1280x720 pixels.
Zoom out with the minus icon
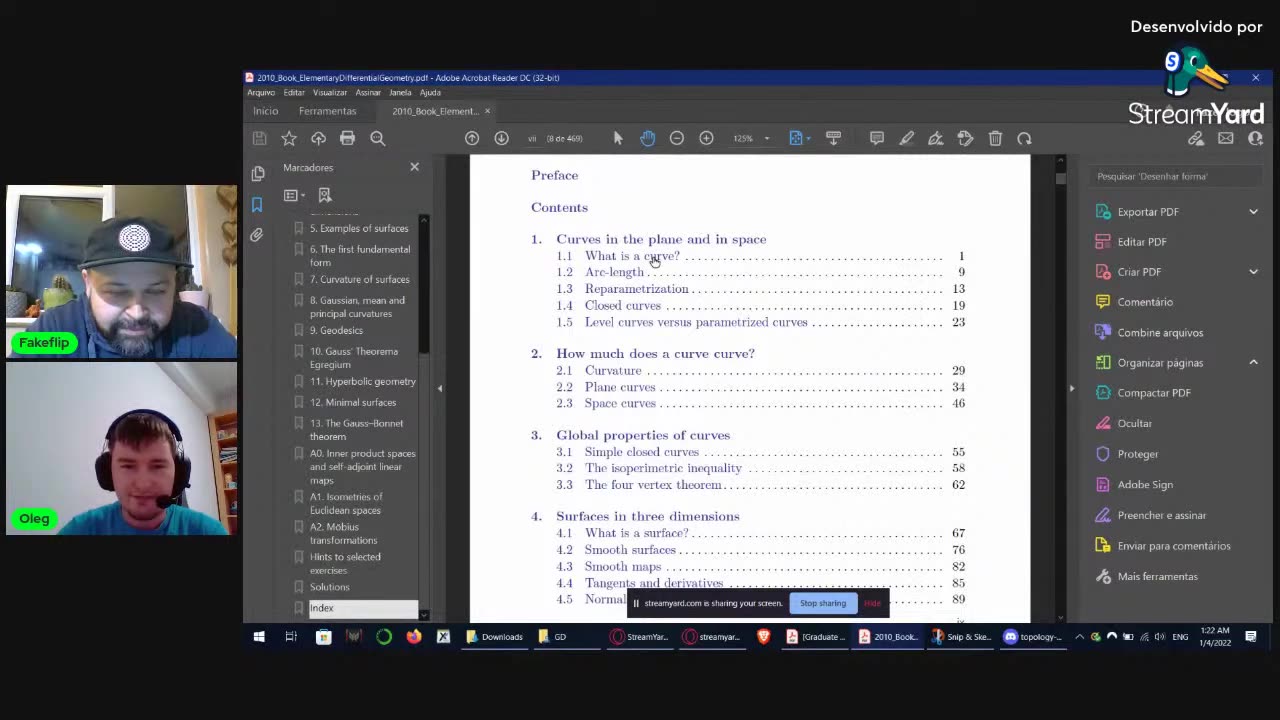pyautogui.click(x=677, y=138)
